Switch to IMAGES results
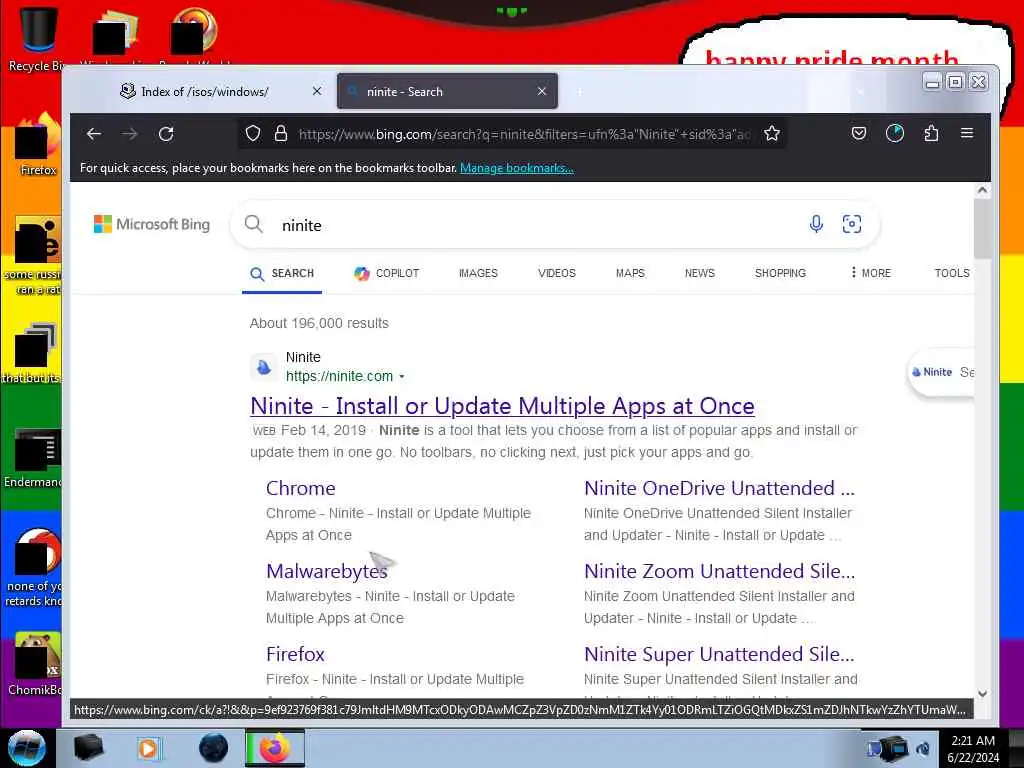Viewport: 1024px width, 768px height. click(478, 273)
